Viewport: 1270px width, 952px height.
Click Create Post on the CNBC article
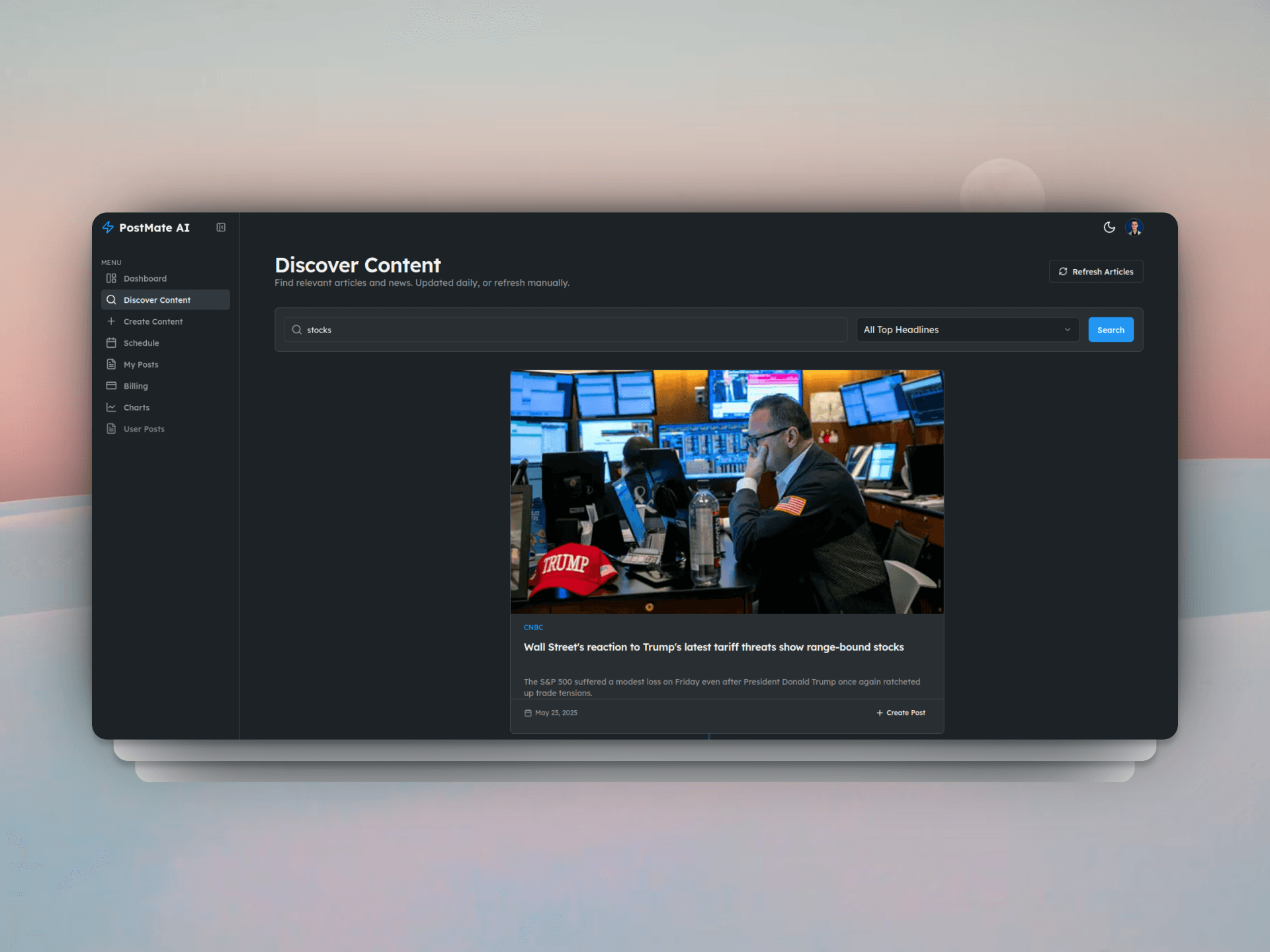(901, 713)
